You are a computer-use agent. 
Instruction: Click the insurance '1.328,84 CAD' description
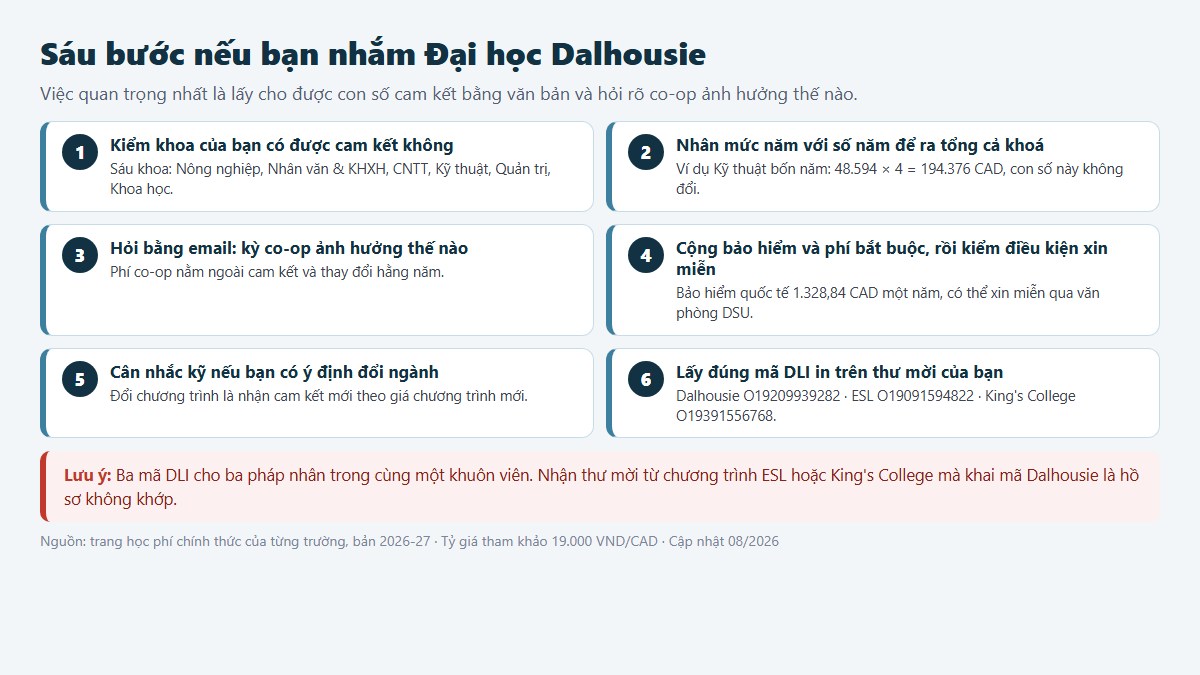pyautogui.click(x=888, y=303)
